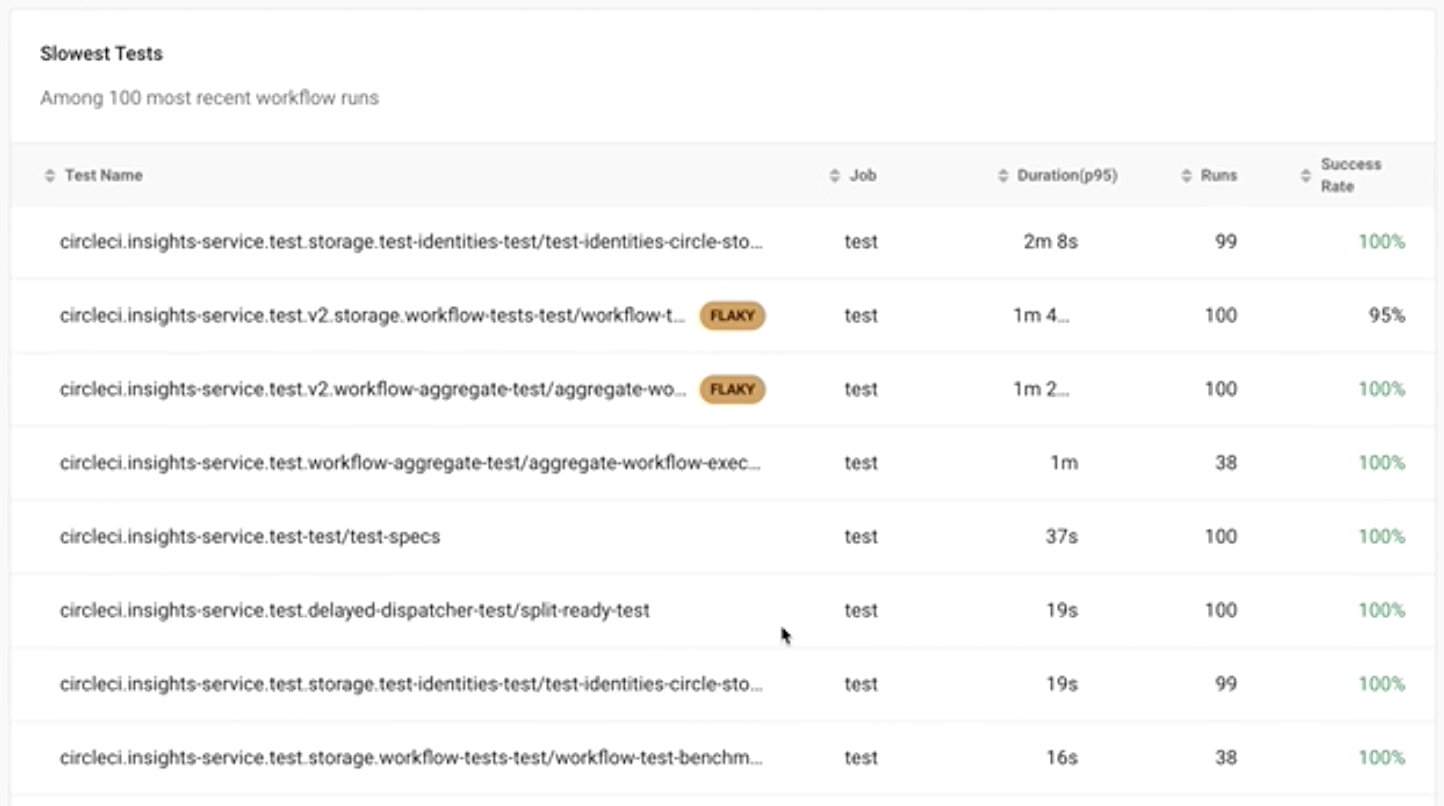Open v2.workflow-aggregate-test test entry
The height and width of the screenshot is (806, 1444).
point(373,389)
